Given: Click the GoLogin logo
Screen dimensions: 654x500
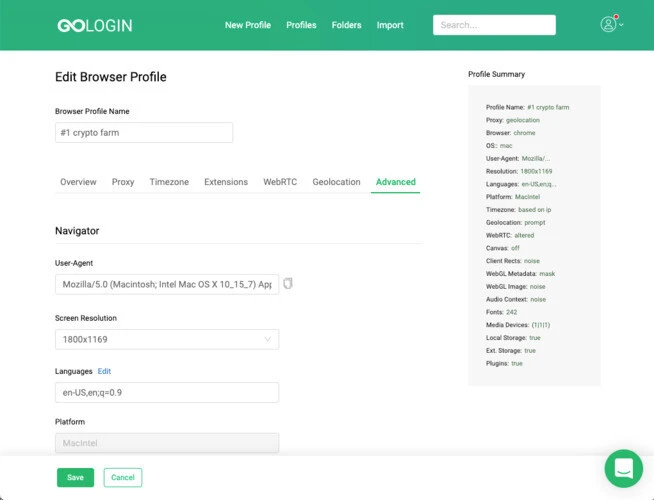Looking at the screenshot, I should 95,25.
